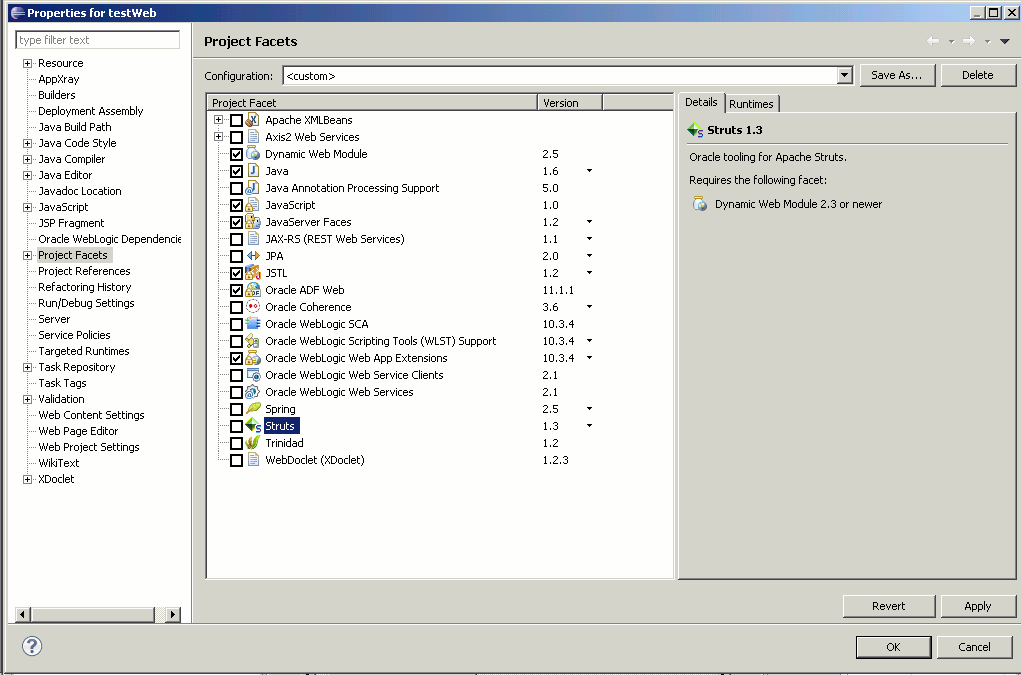Click the Java Annotation Processing Support icon

point(253,187)
